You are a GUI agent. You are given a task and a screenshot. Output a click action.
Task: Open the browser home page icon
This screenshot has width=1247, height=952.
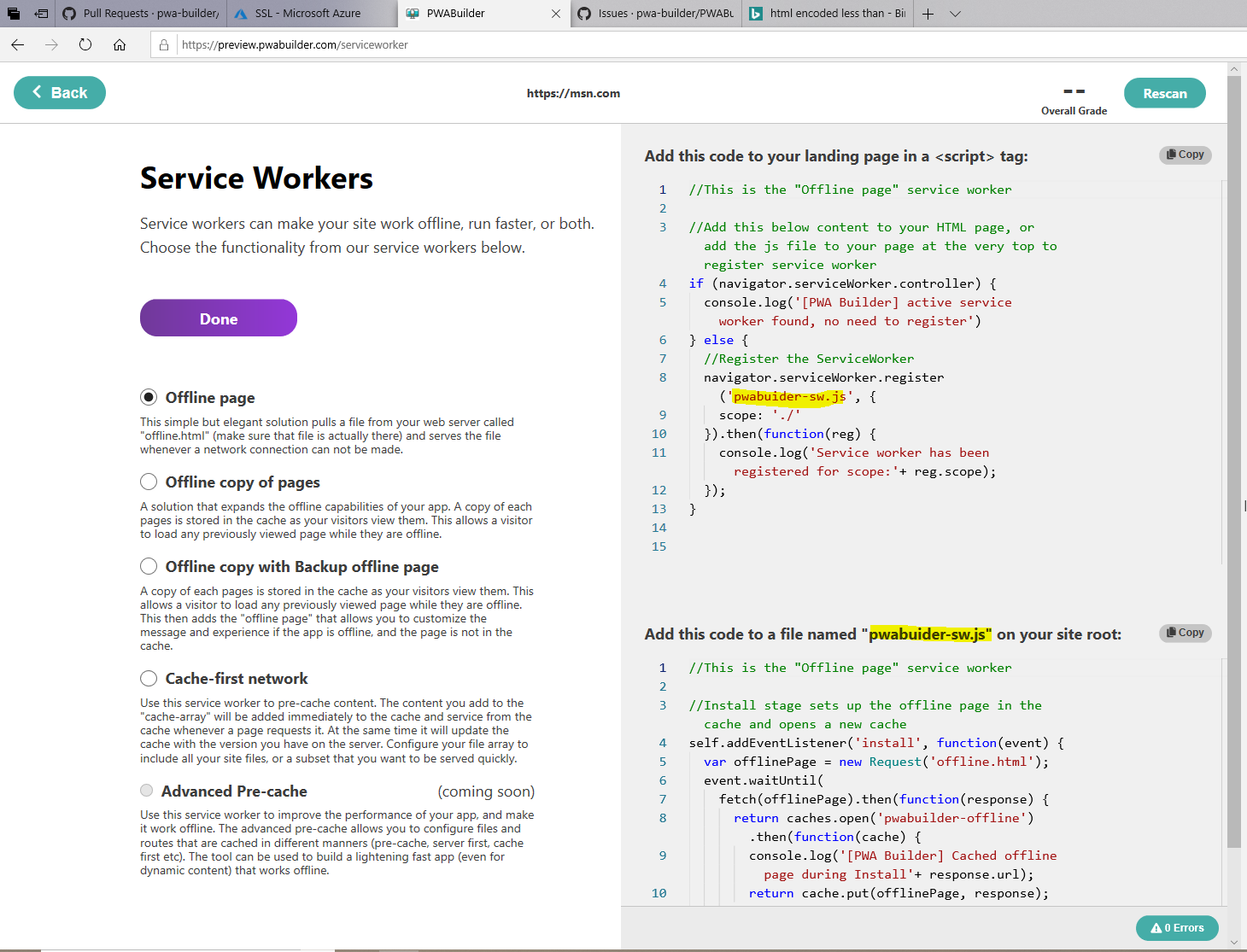tap(120, 45)
